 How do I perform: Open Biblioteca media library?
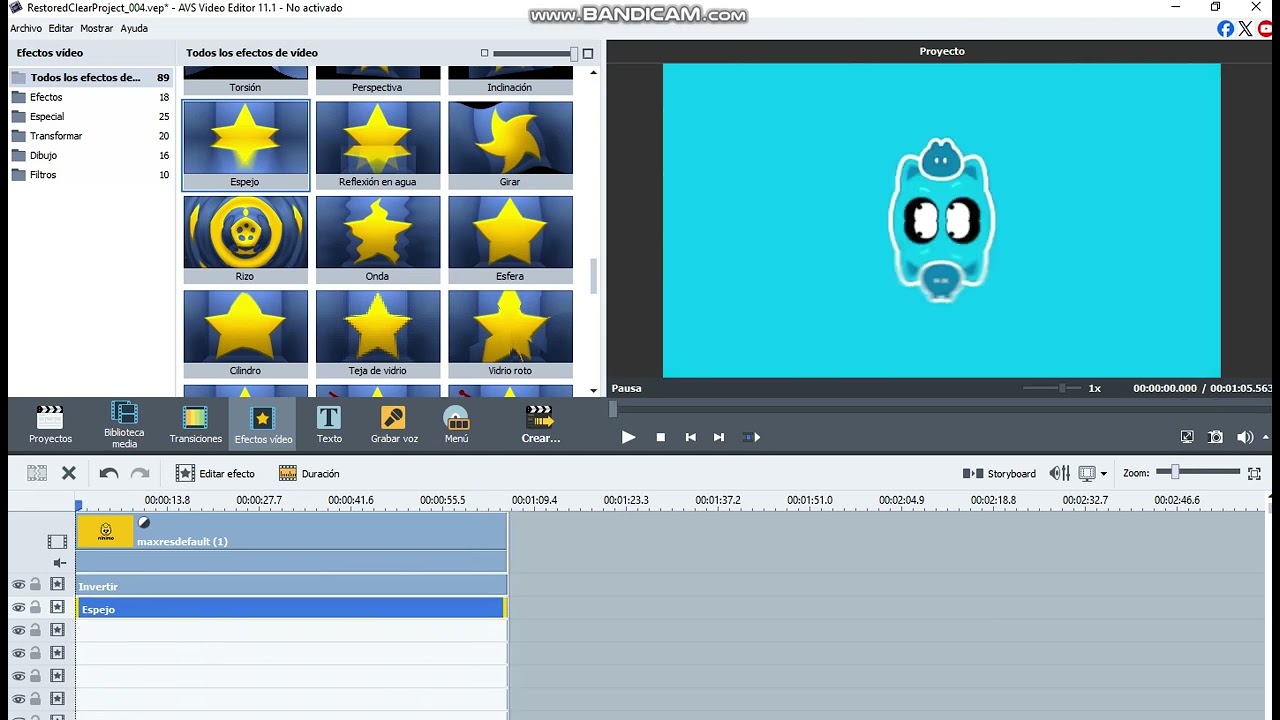[124, 424]
